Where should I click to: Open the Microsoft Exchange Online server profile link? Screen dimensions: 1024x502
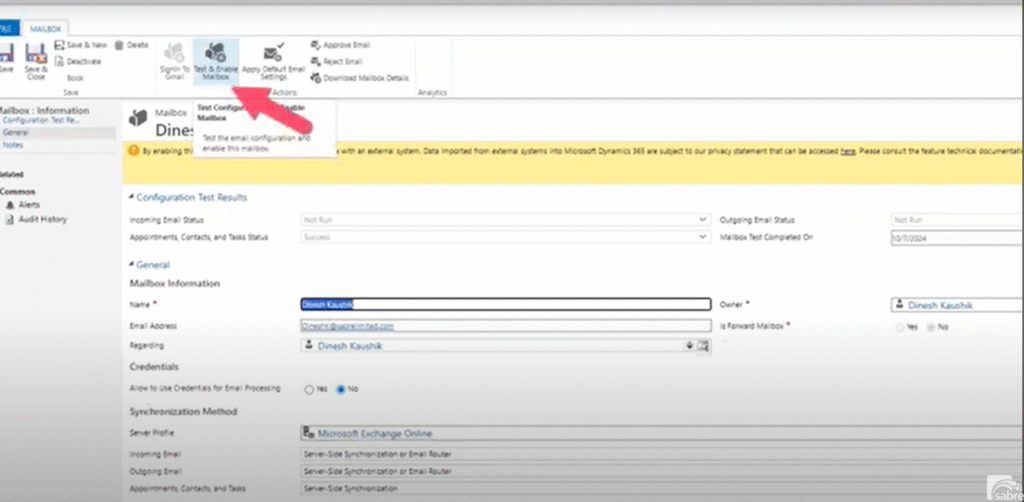click(375, 434)
